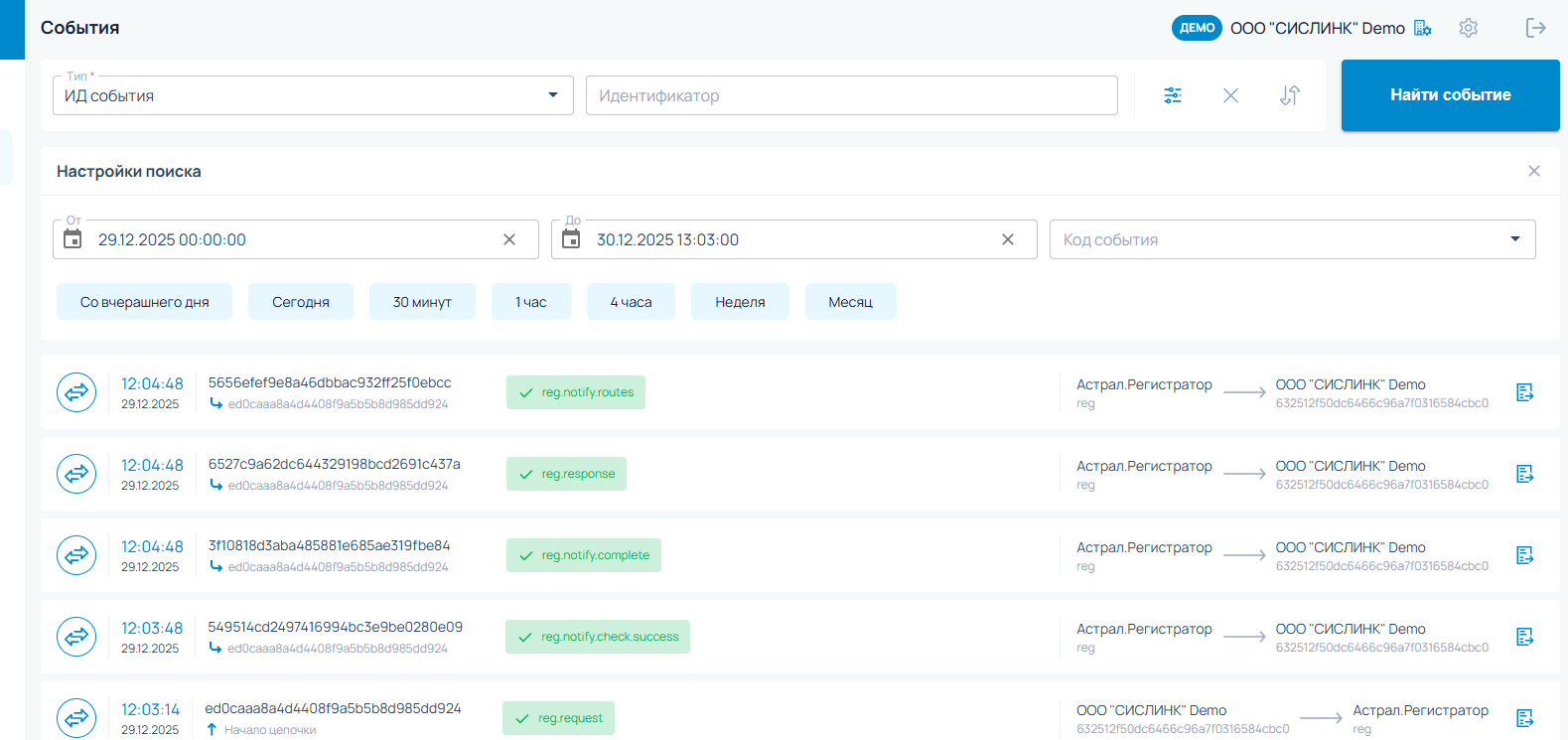The width and height of the screenshot is (1568, 740).
Task: Click the reg.response status tag
Action: click(566, 474)
